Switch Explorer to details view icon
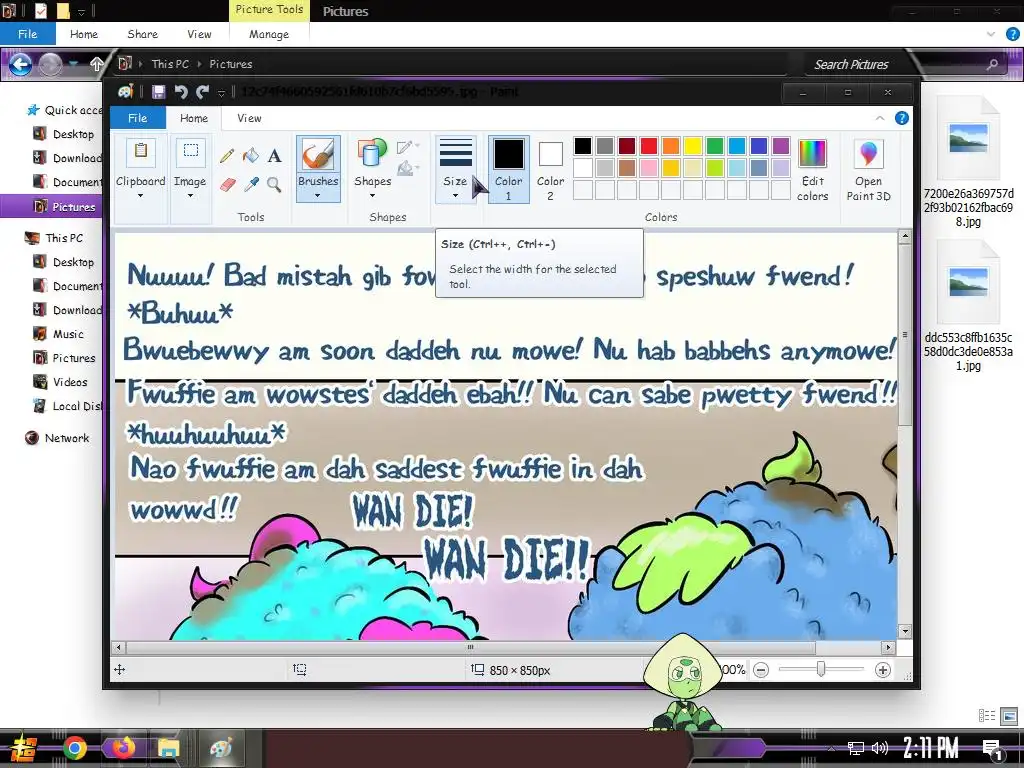1024x768 pixels. pos(987,716)
